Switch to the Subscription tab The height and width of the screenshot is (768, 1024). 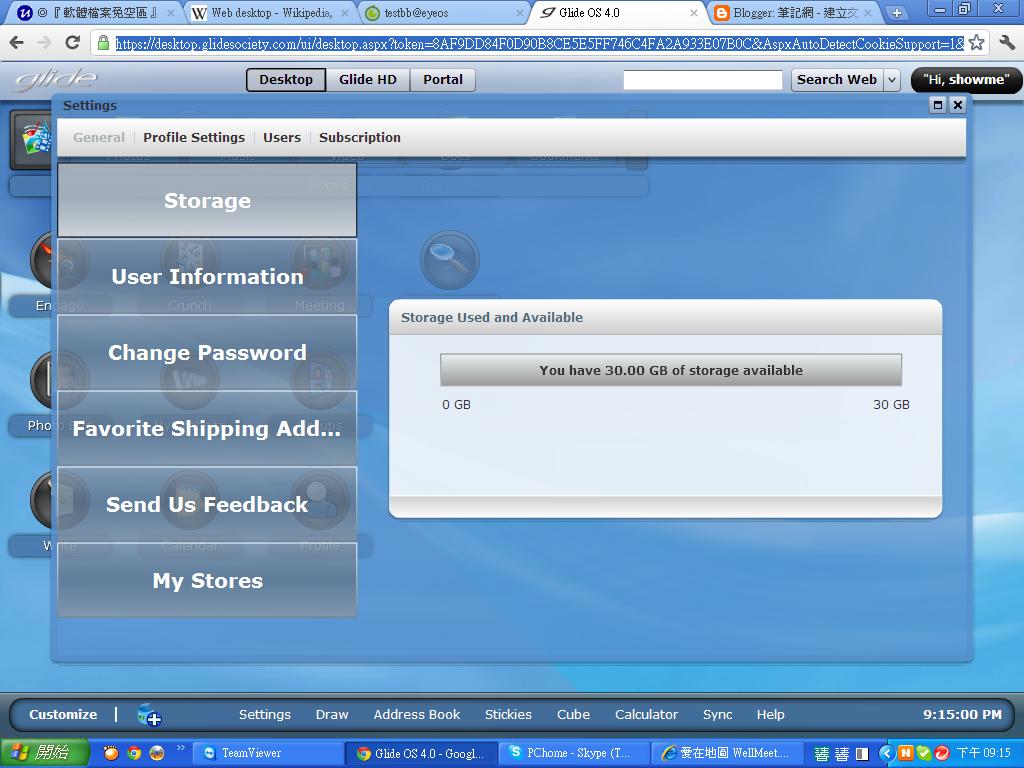pyautogui.click(x=360, y=137)
